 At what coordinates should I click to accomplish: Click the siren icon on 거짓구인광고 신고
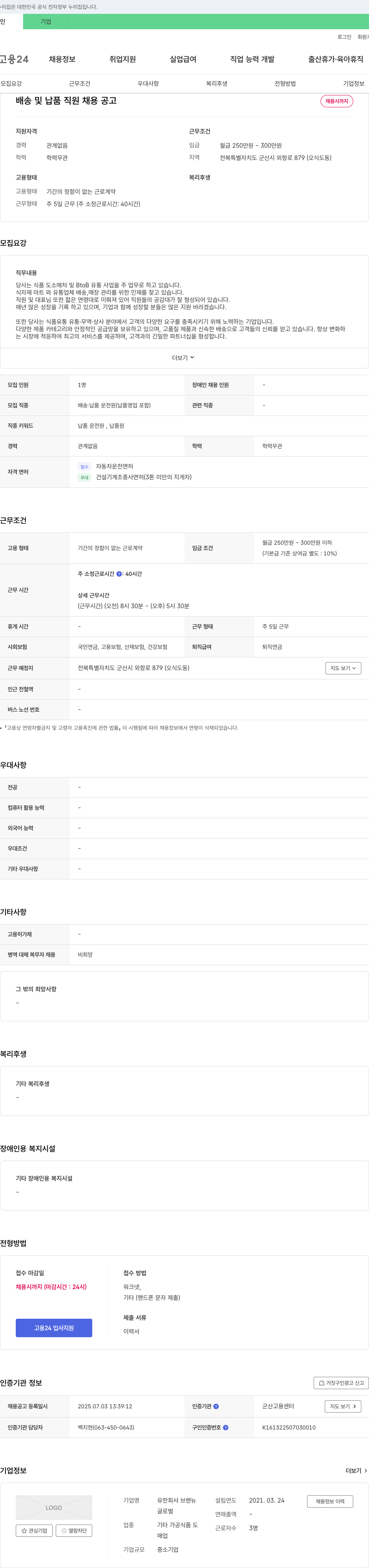[322, 1383]
